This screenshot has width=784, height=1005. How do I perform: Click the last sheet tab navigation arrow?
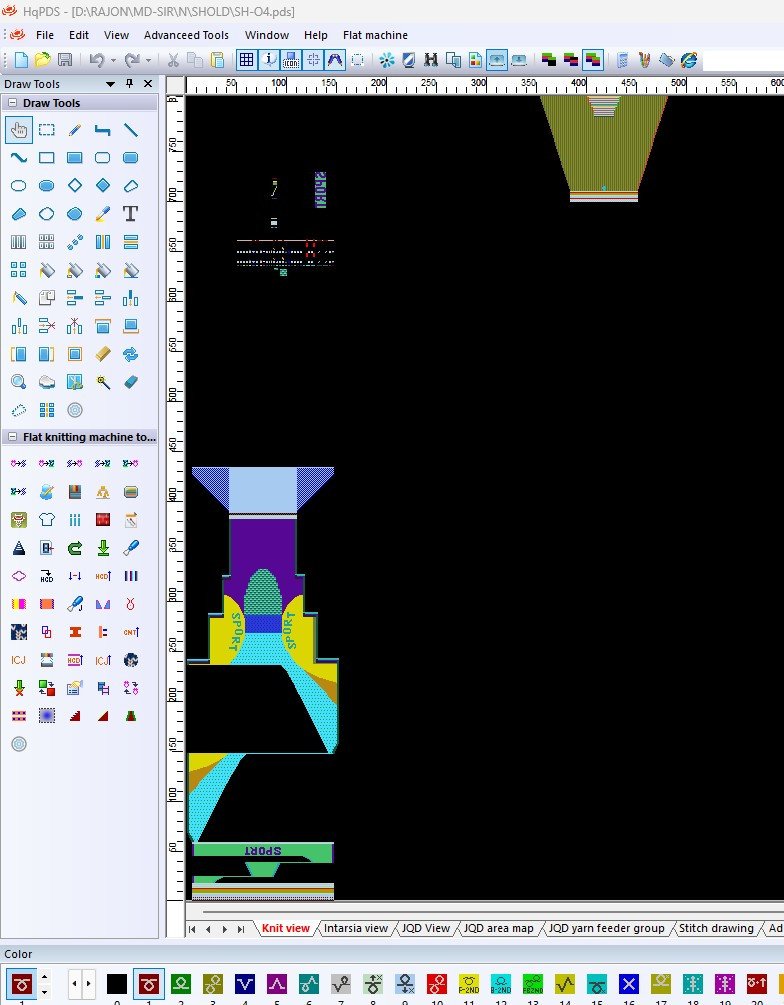pos(241,929)
